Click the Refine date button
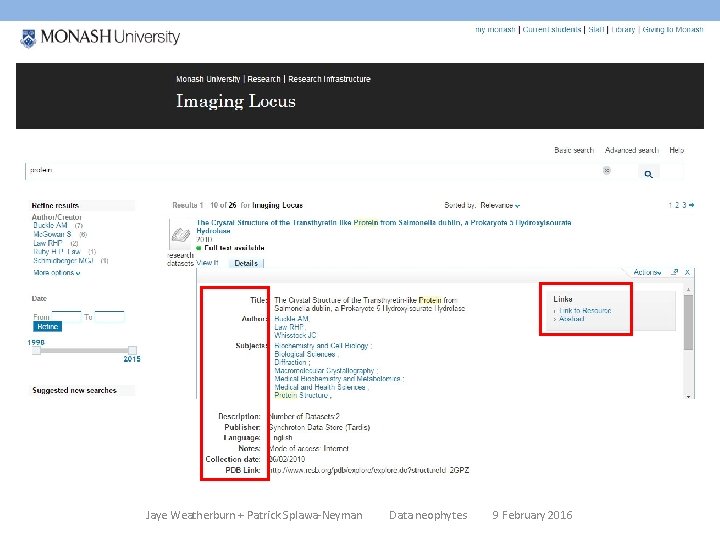The width and height of the screenshot is (720, 540). coord(47,326)
